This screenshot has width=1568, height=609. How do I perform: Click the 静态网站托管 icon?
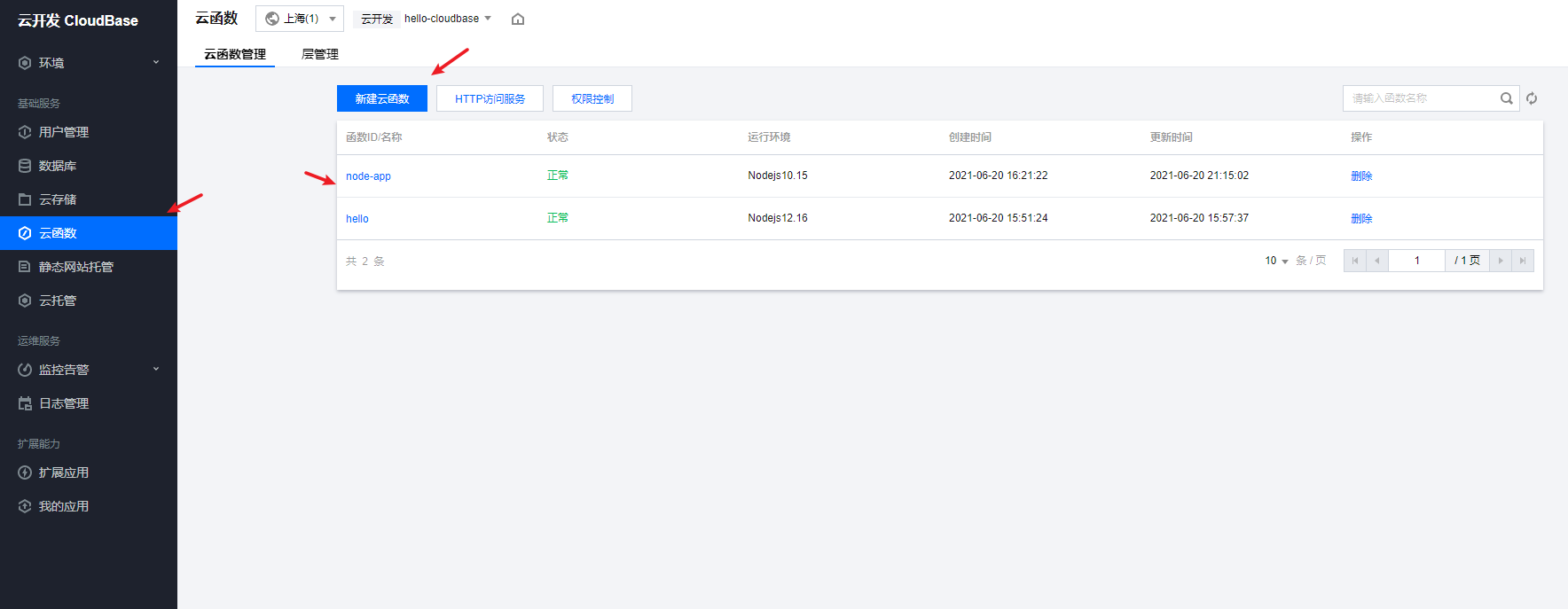coord(25,267)
